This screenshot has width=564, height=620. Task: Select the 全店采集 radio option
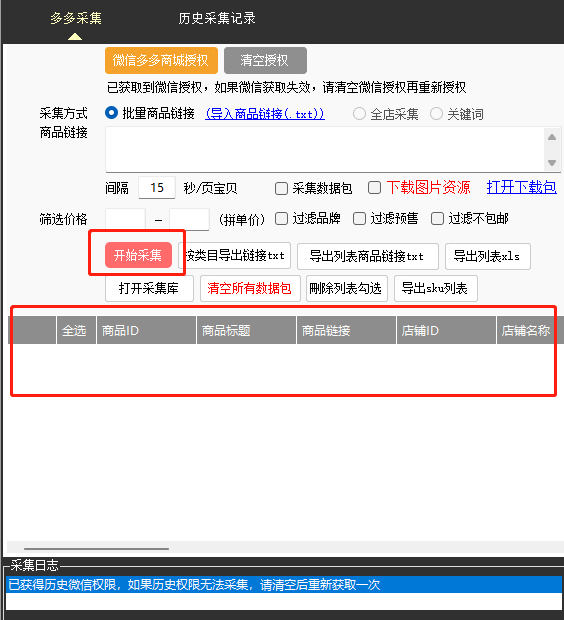pyautogui.click(x=359, y=114)
